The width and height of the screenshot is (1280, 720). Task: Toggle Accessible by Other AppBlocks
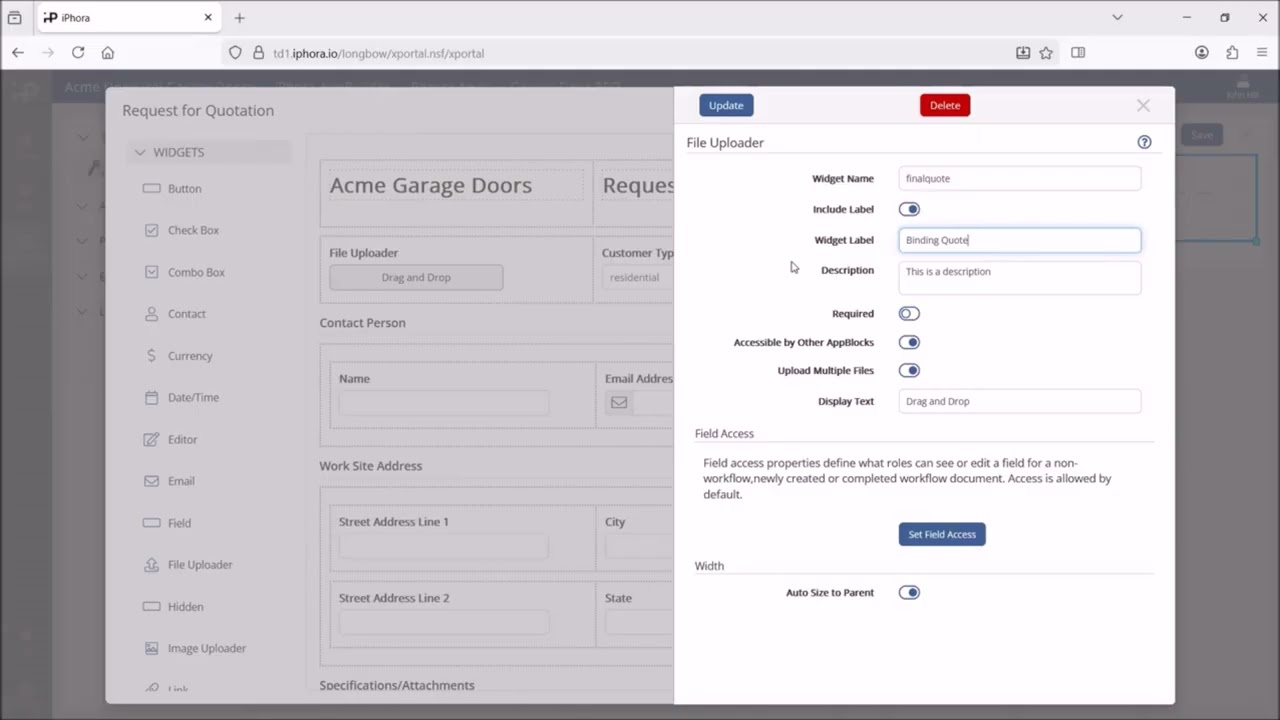tap(909, 342)
